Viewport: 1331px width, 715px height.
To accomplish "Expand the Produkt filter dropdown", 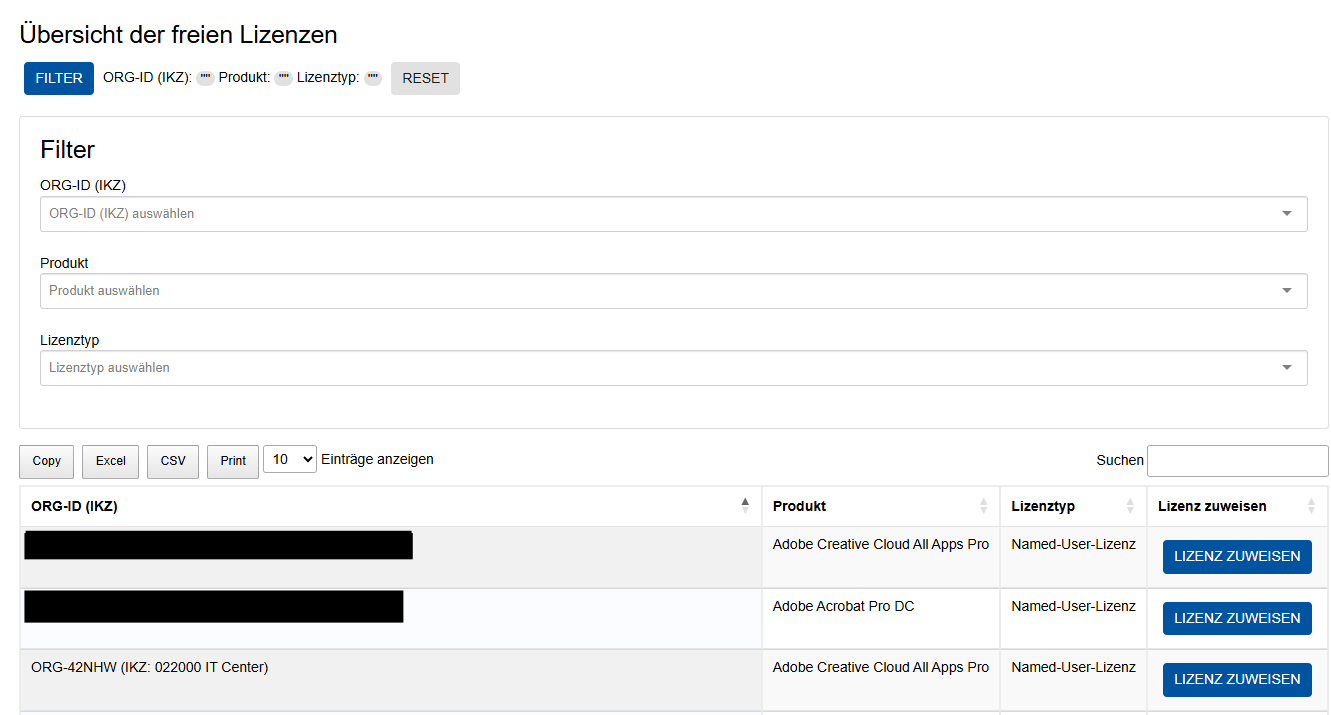I will click(x=673, y=291).
